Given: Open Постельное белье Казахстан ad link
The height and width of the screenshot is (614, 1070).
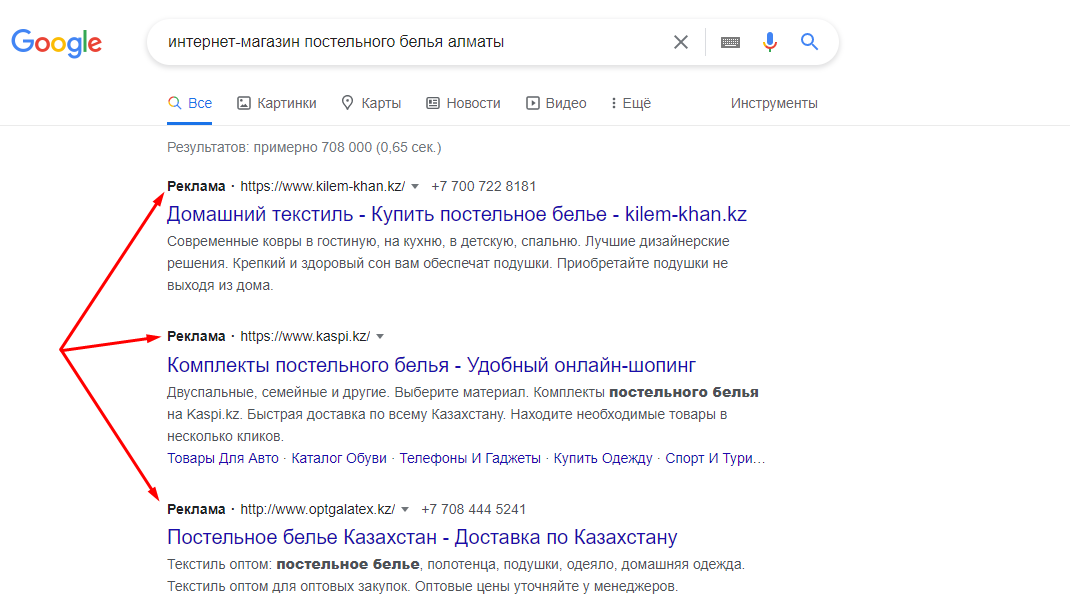Looking at the screenshot, I should click(x=422, y=537).
